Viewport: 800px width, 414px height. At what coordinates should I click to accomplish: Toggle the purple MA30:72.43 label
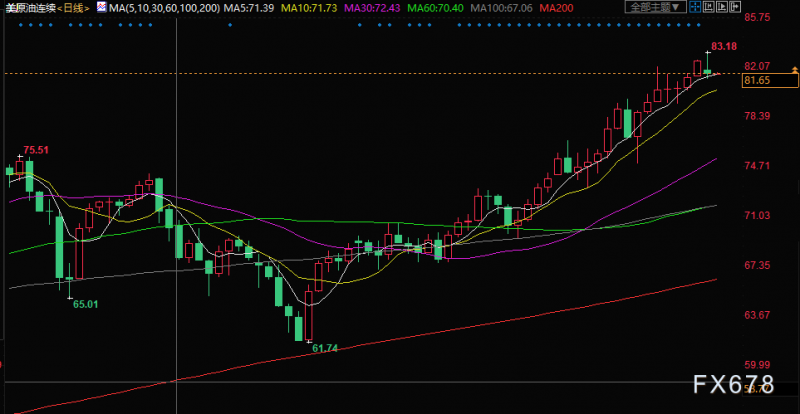(371, 8)
